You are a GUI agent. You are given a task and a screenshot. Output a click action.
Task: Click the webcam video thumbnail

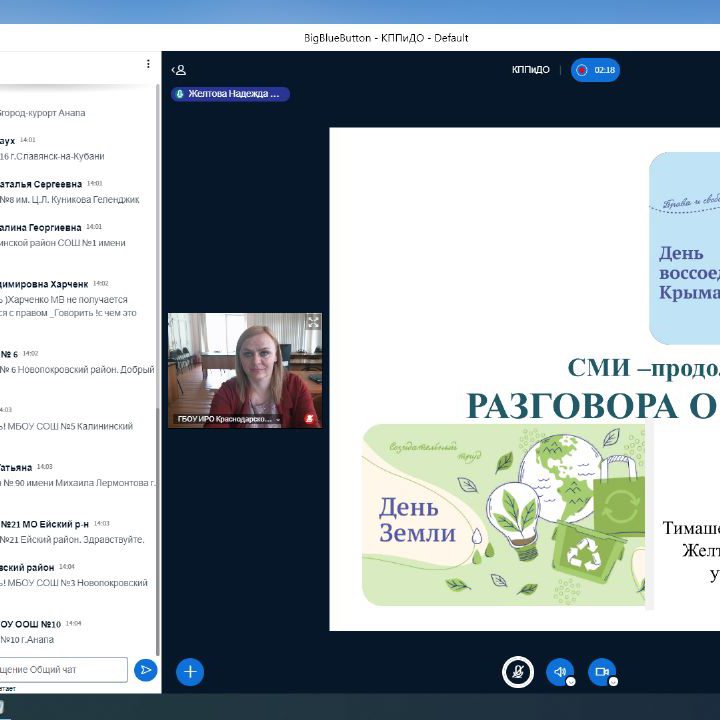click(244, 365)
